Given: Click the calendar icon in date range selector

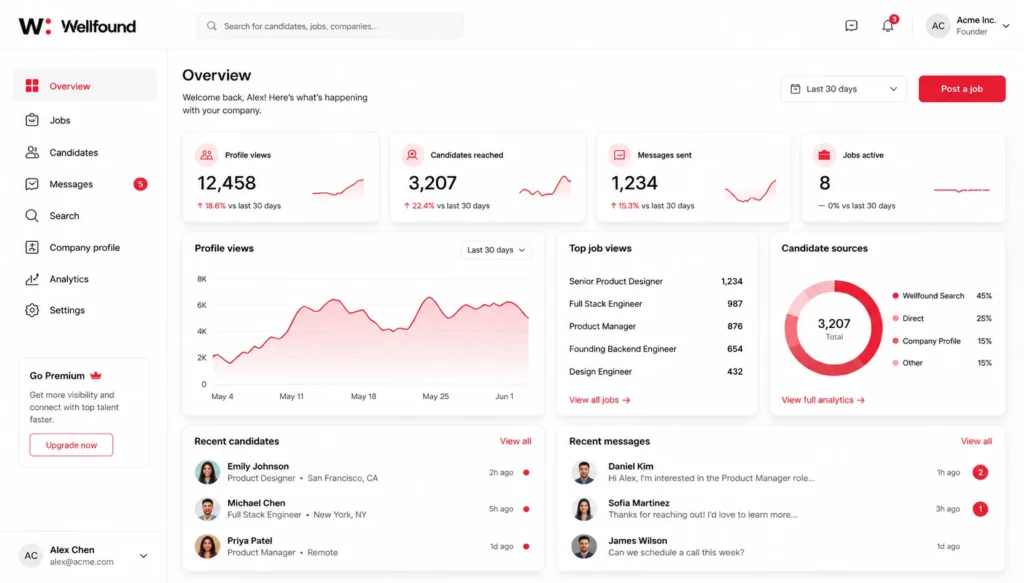Looking at the screenshot, I should click(x=795, y=89).
